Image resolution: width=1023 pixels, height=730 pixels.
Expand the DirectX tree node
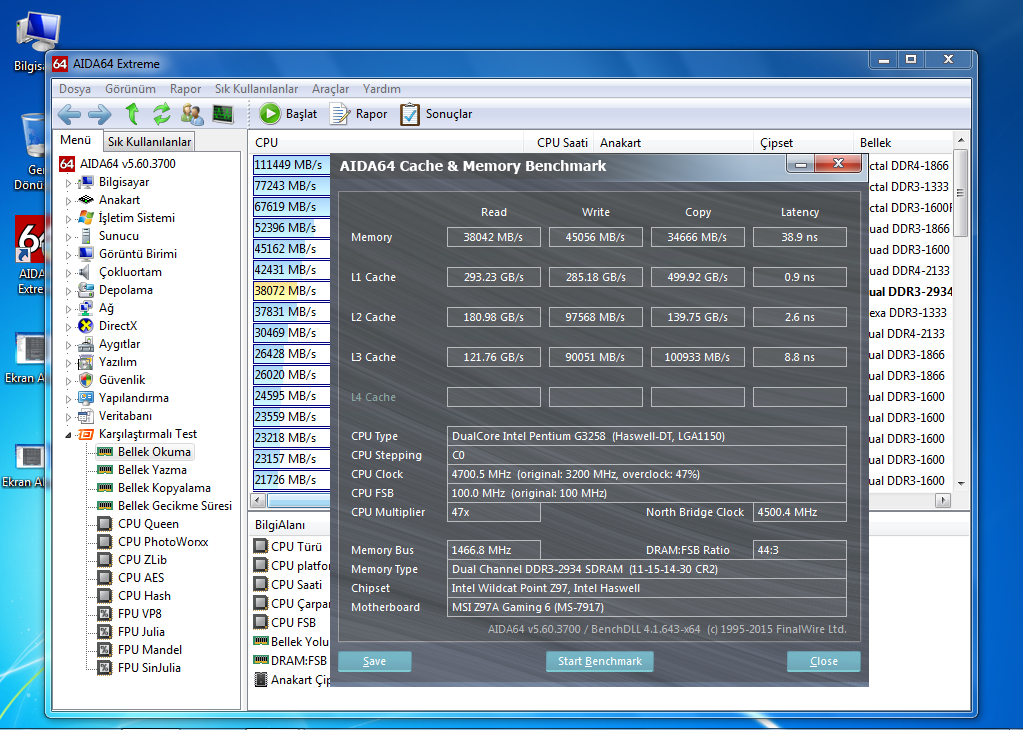[68, 327]
